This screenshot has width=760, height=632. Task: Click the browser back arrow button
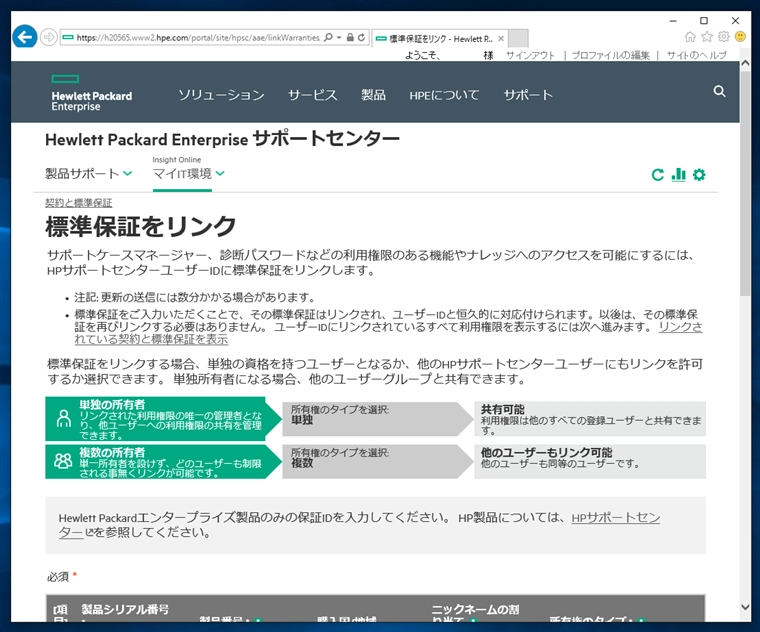[25, 37]
